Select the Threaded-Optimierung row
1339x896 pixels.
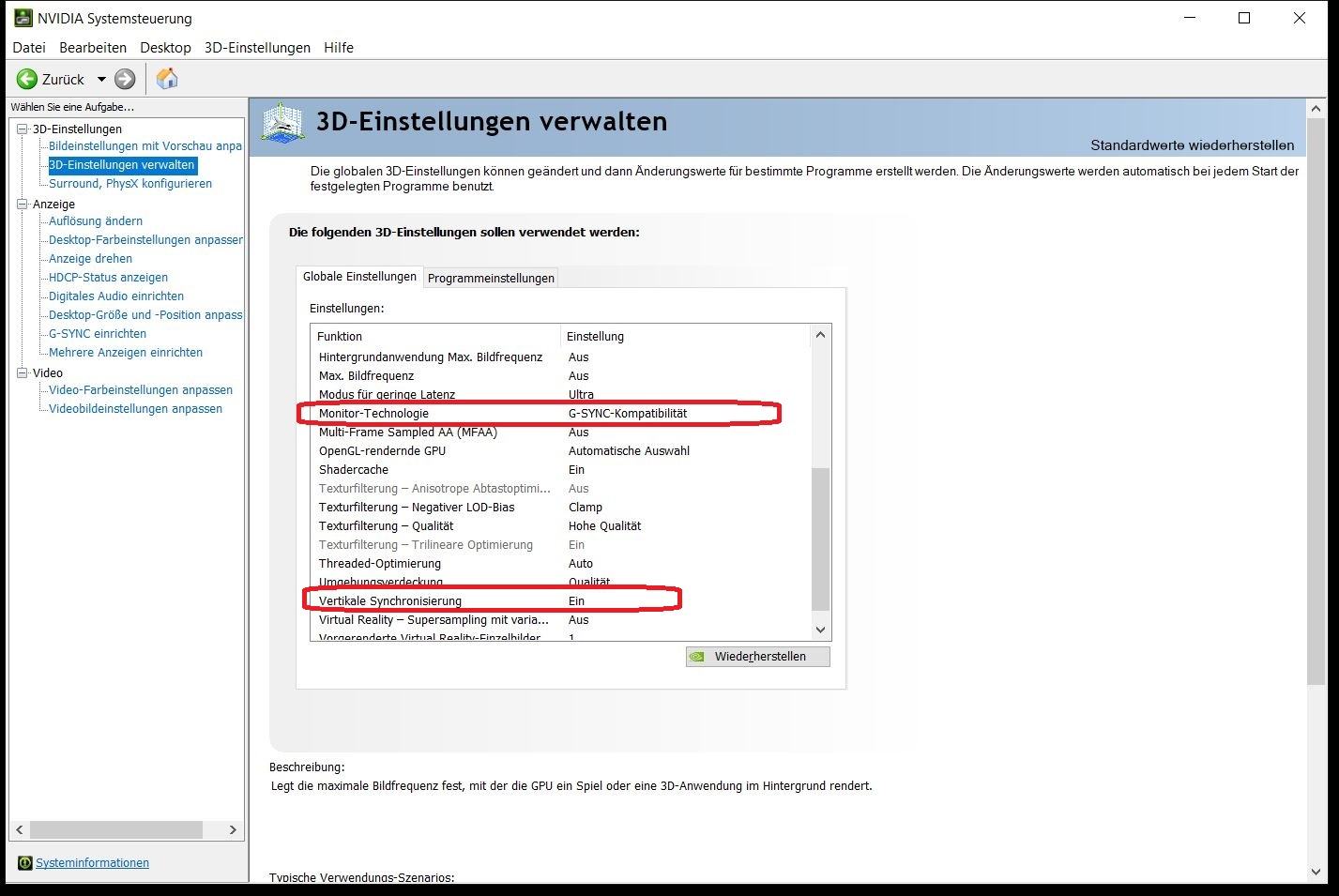point(560,564)
